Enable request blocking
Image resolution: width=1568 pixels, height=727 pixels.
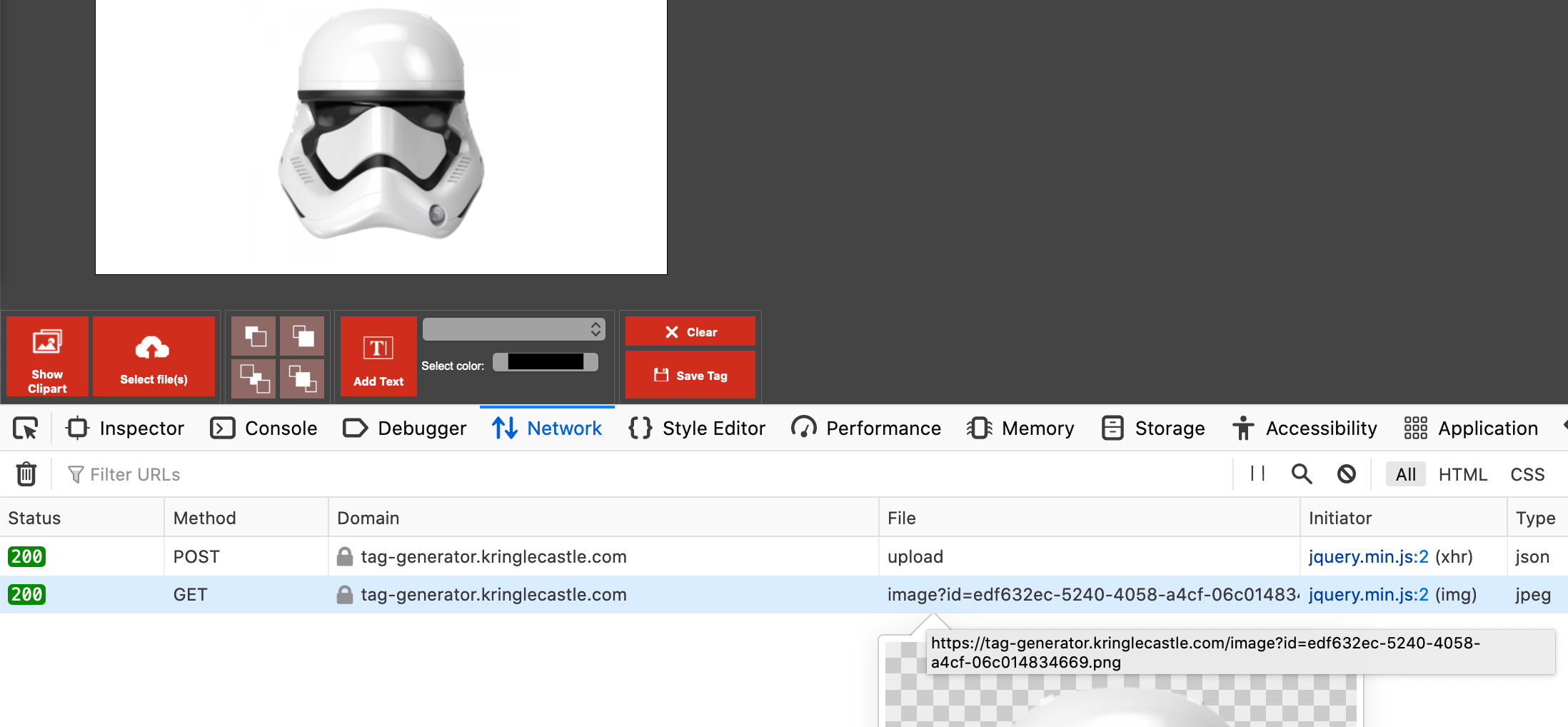(1346, 473)
